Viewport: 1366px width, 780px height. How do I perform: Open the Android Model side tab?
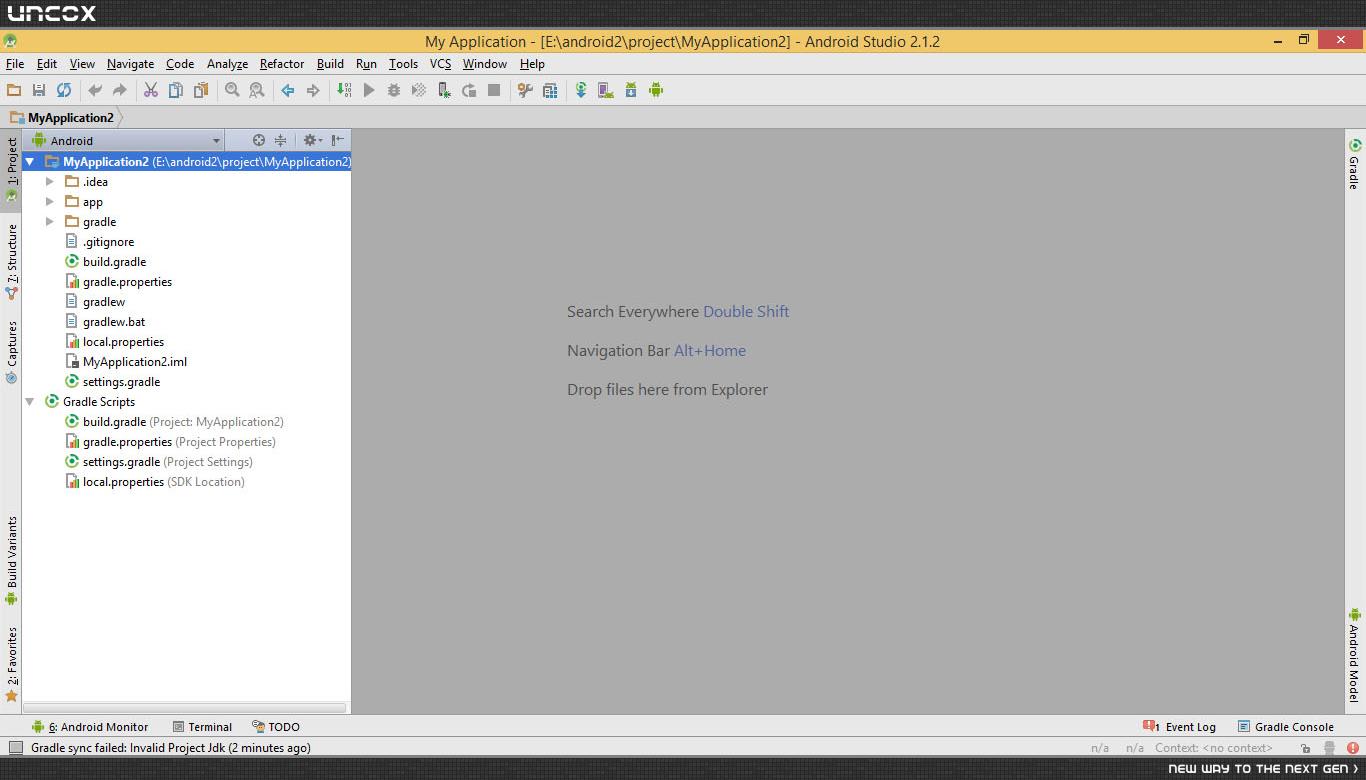click(x=1355, y=655)
